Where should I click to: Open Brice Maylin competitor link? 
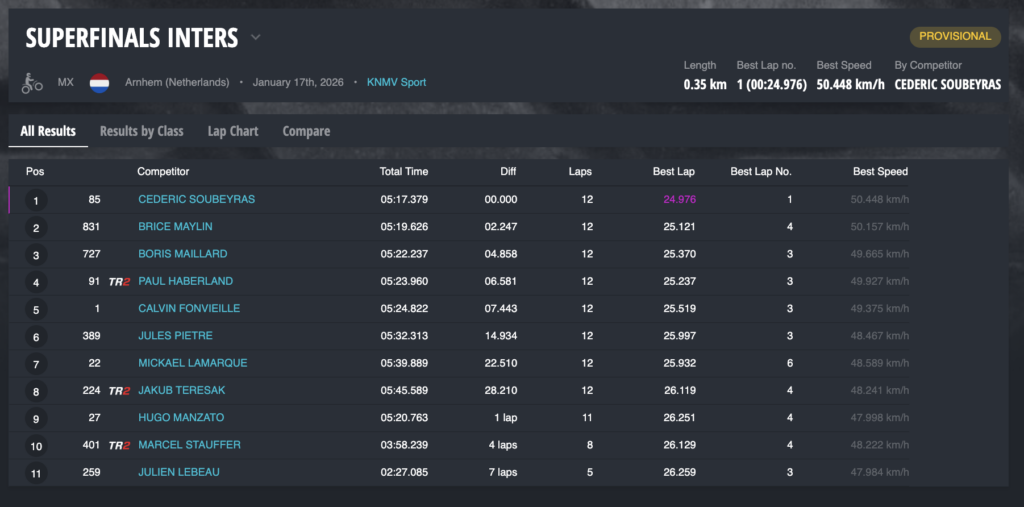[x=175, y=227]
